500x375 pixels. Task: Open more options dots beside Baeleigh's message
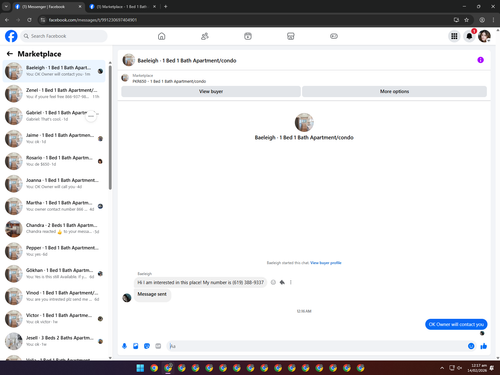click(x=291, y=282)
